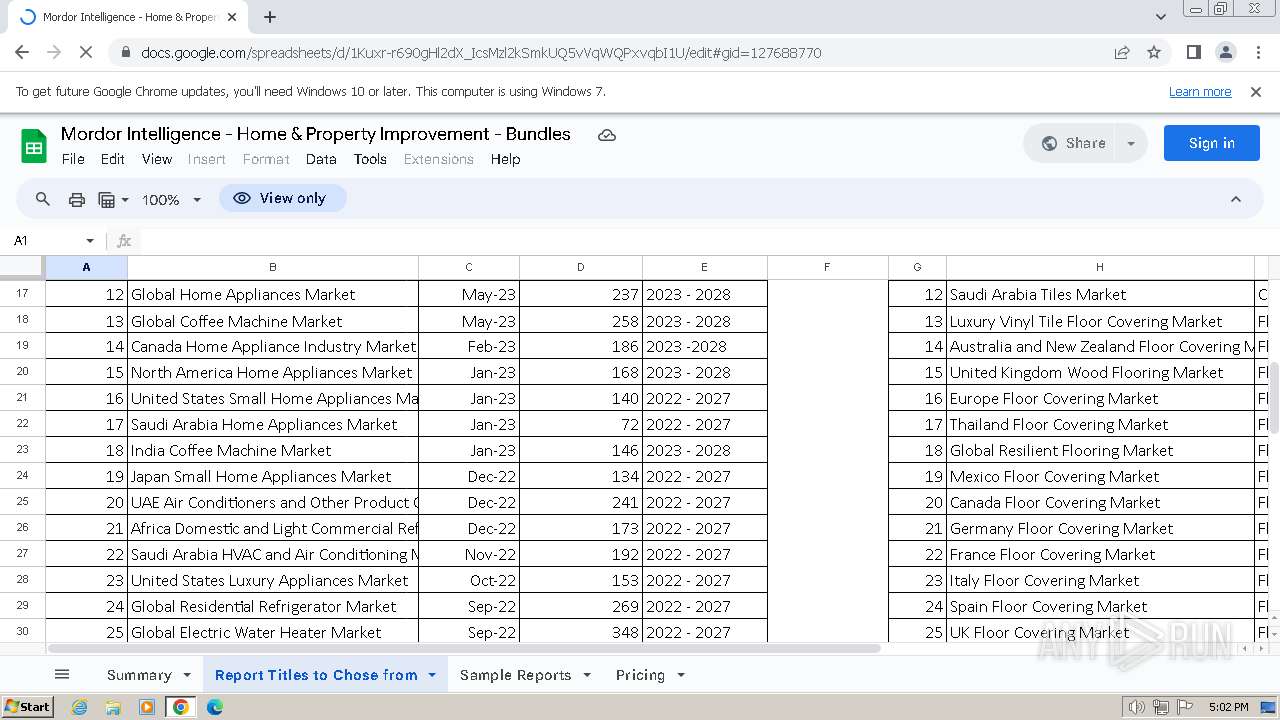Open the all sheets hamburger list
1280x720 pixels.
tap(62, 675)
